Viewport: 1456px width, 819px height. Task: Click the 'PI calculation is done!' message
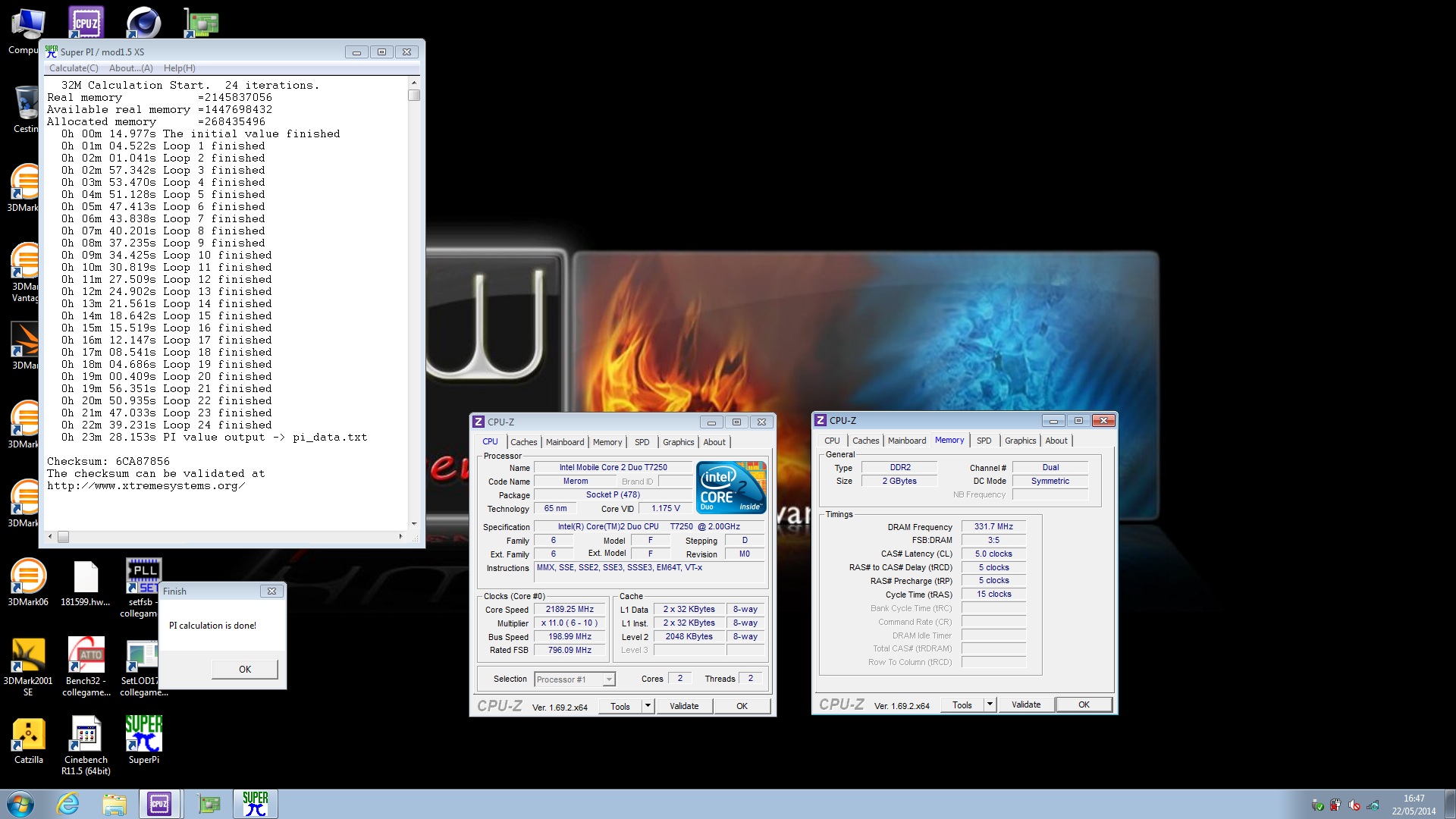[212, 626]
